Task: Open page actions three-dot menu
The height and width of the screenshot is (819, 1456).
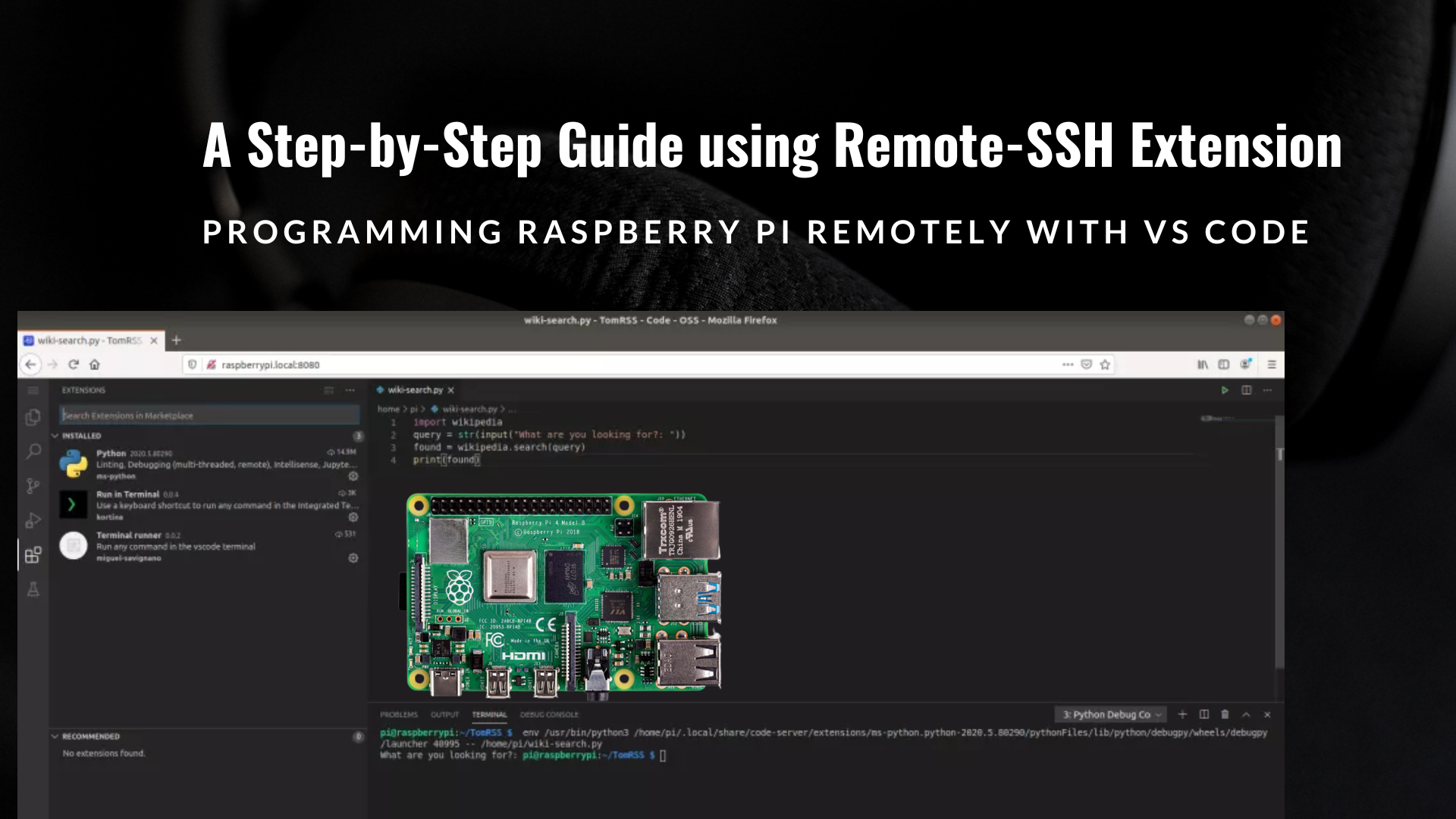Action: (x=1068, y=364)
